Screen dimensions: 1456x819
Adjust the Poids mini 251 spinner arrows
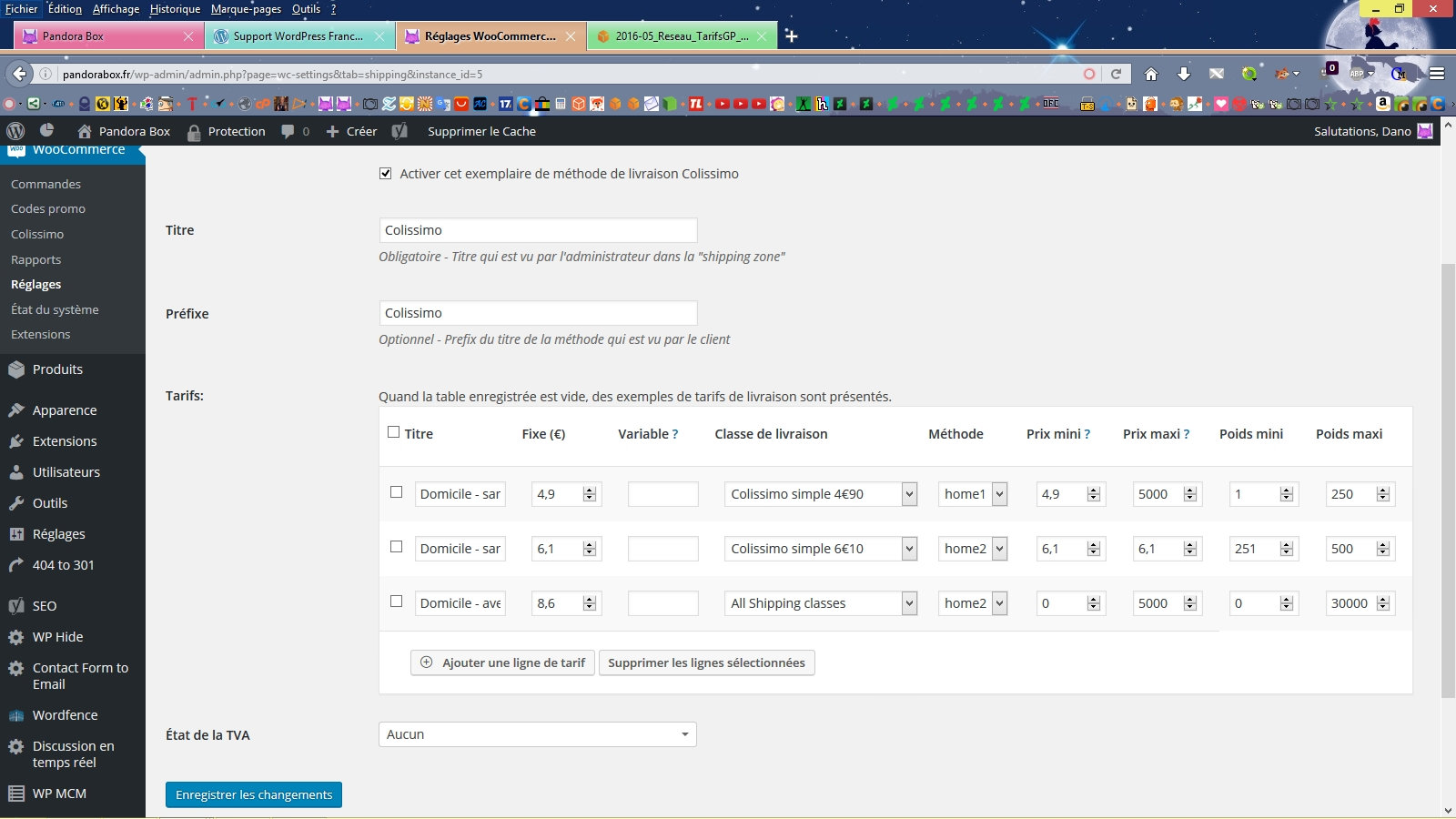(x=1287, y=549)
